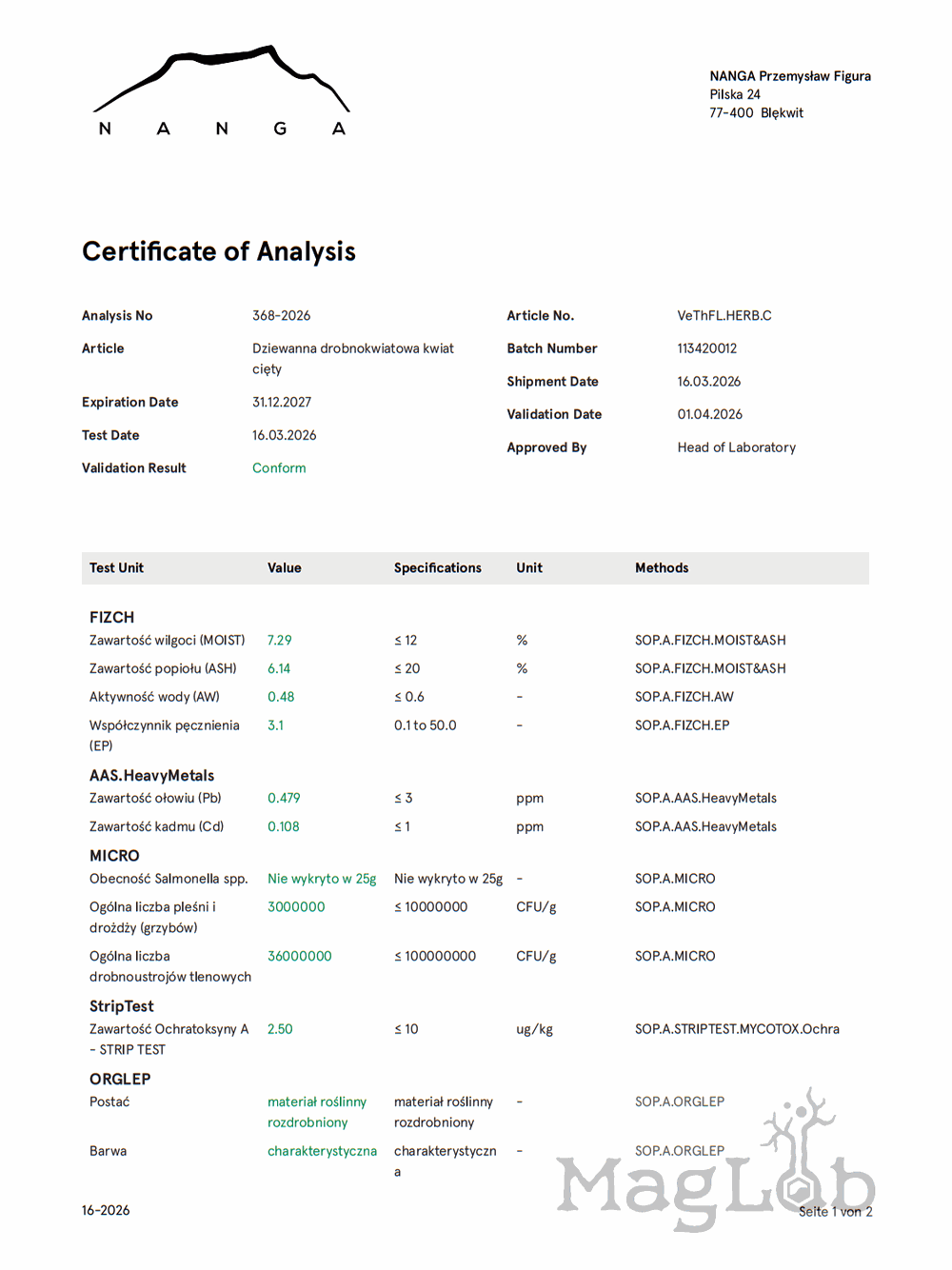Screen dimensions: 952x1270
Task: Click specification 0.1 to 50.0
Action: point(426,724)
